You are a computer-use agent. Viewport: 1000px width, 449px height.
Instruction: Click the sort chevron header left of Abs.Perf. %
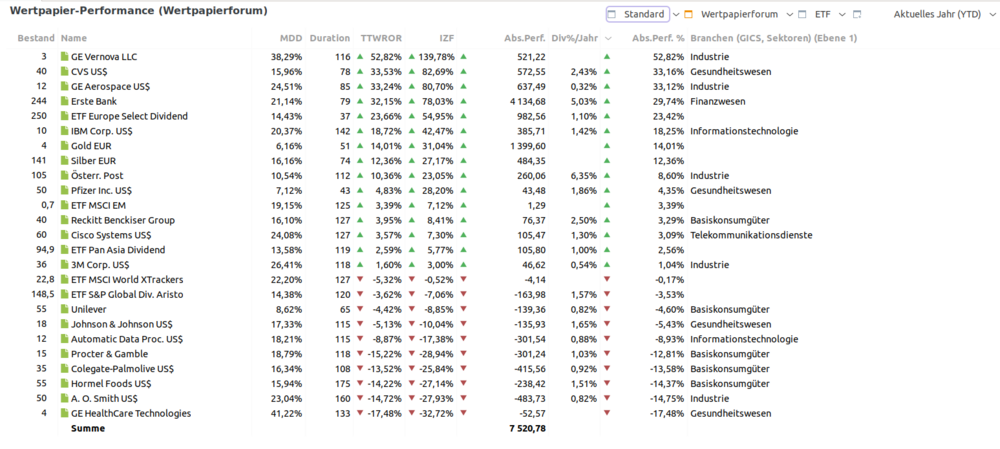(608, 38)
